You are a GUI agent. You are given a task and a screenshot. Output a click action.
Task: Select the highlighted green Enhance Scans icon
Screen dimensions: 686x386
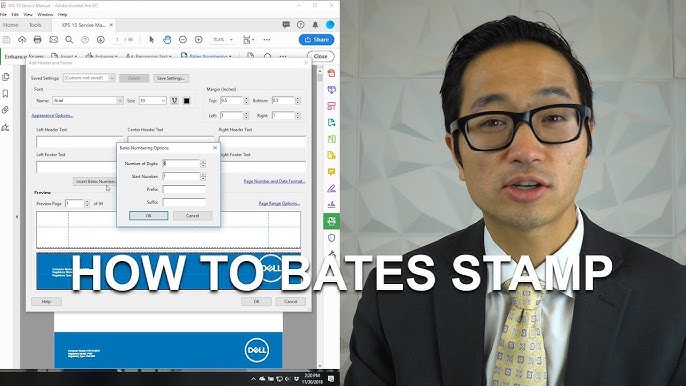[x=331, y=221]
